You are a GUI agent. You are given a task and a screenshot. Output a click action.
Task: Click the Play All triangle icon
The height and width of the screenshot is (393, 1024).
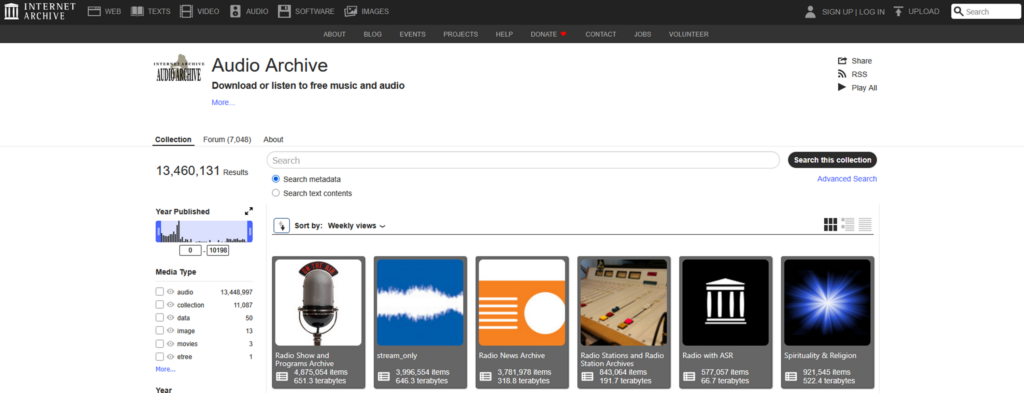(842, 87)
